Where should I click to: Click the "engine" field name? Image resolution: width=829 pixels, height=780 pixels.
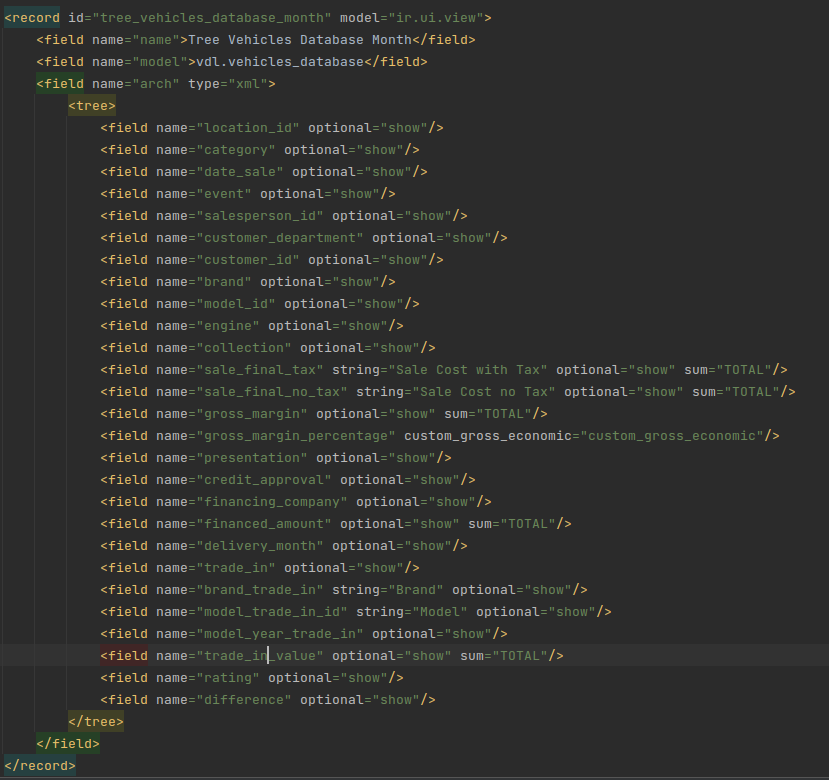click(x=228, y=326)
